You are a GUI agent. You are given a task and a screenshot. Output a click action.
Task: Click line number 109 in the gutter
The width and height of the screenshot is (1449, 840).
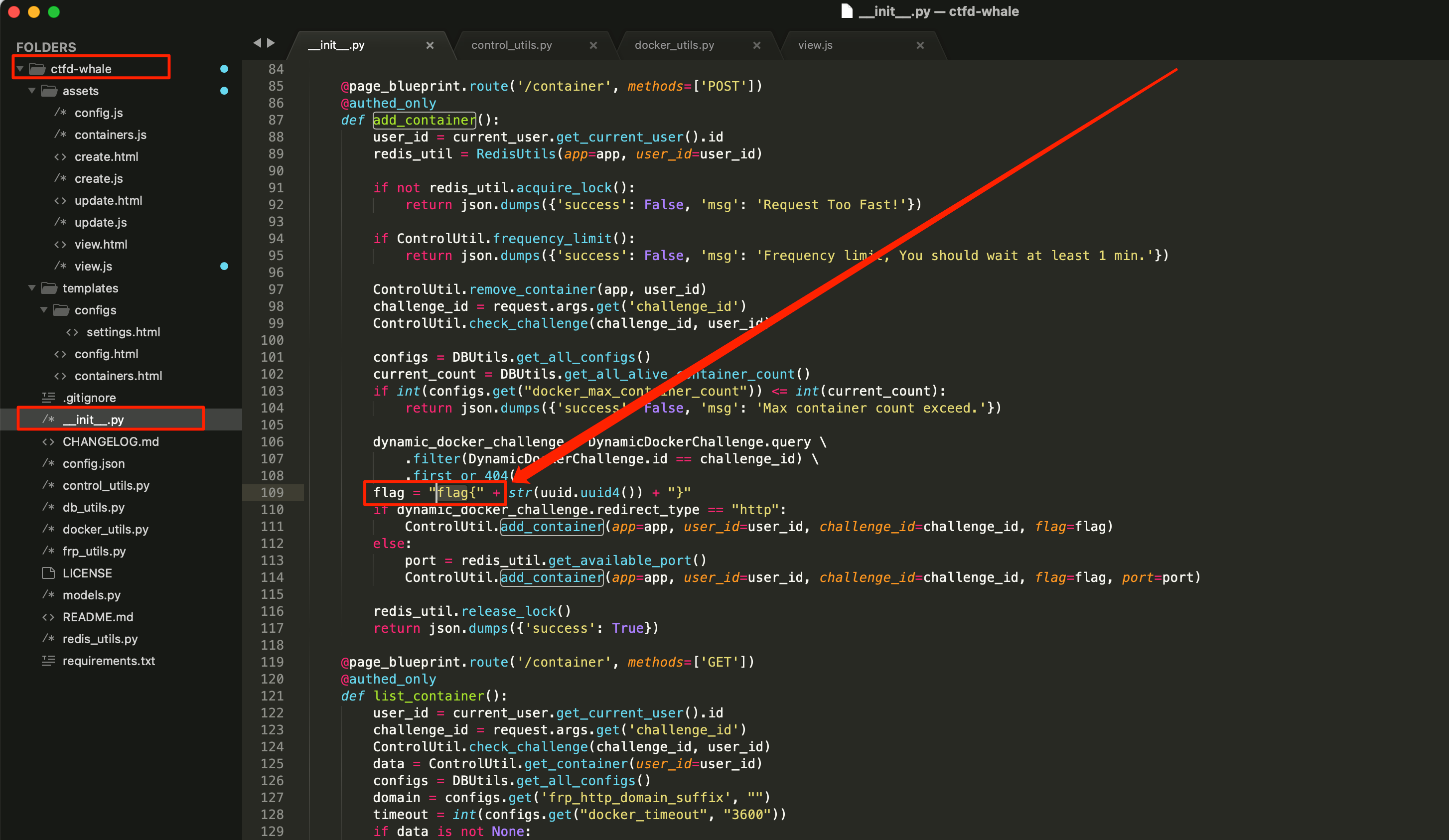(x=272, y=493)
